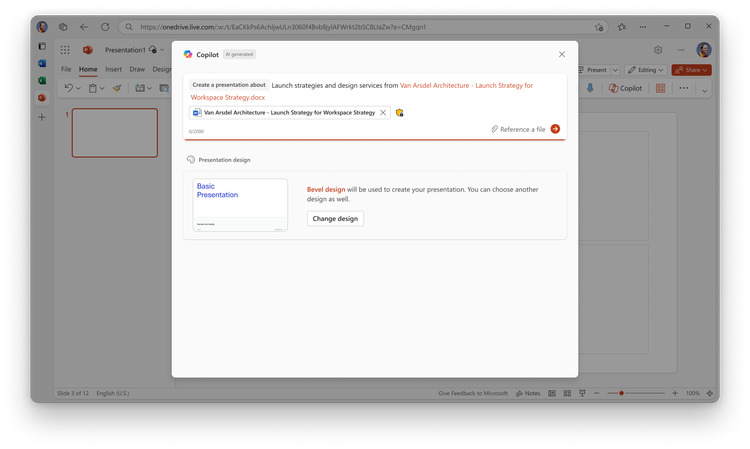Switch to the Insert ribbon tab

113,69
